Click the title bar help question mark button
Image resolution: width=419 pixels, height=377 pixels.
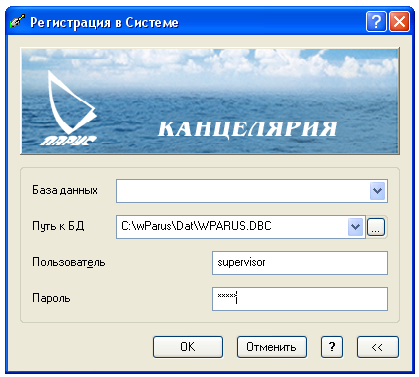[x=376, y=22]
